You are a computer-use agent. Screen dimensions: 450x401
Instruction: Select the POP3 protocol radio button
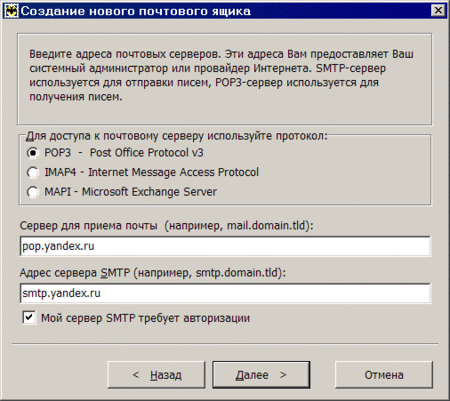pyautogui.click(x=32, y=153)
